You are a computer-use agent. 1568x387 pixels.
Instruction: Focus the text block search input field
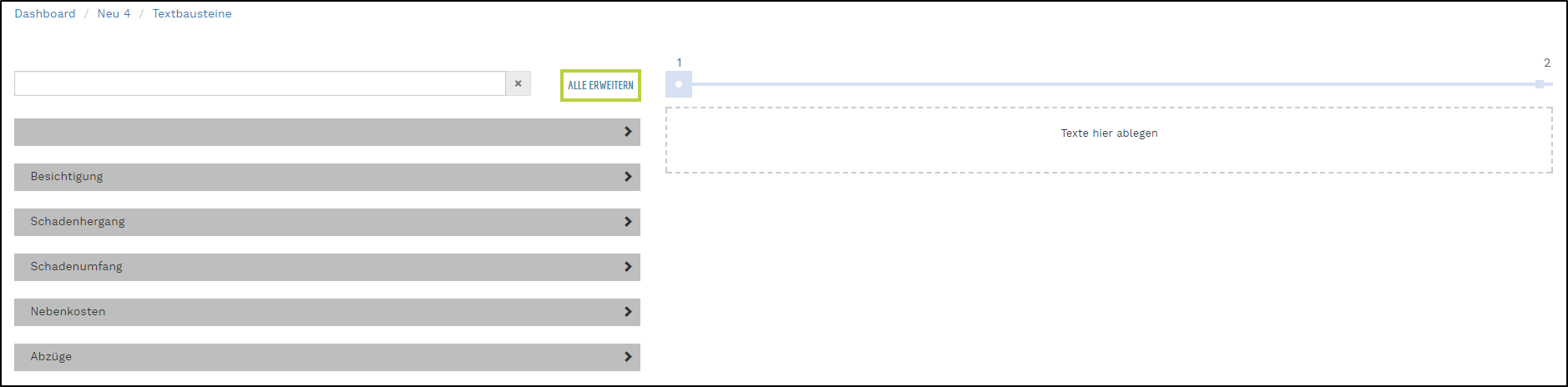[x=260, y=83]
